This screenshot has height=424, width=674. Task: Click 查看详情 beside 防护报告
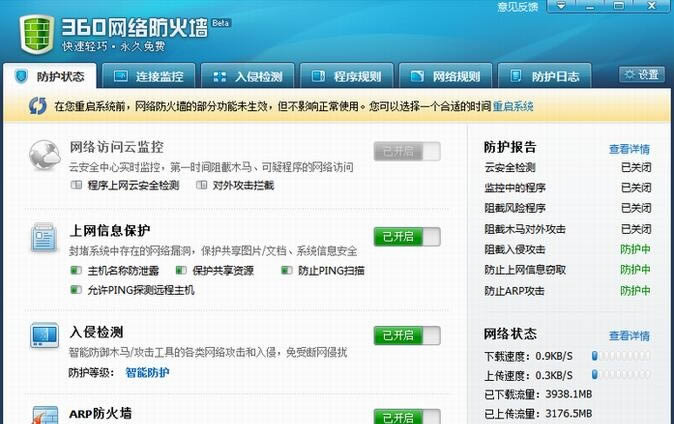point(629,149)
